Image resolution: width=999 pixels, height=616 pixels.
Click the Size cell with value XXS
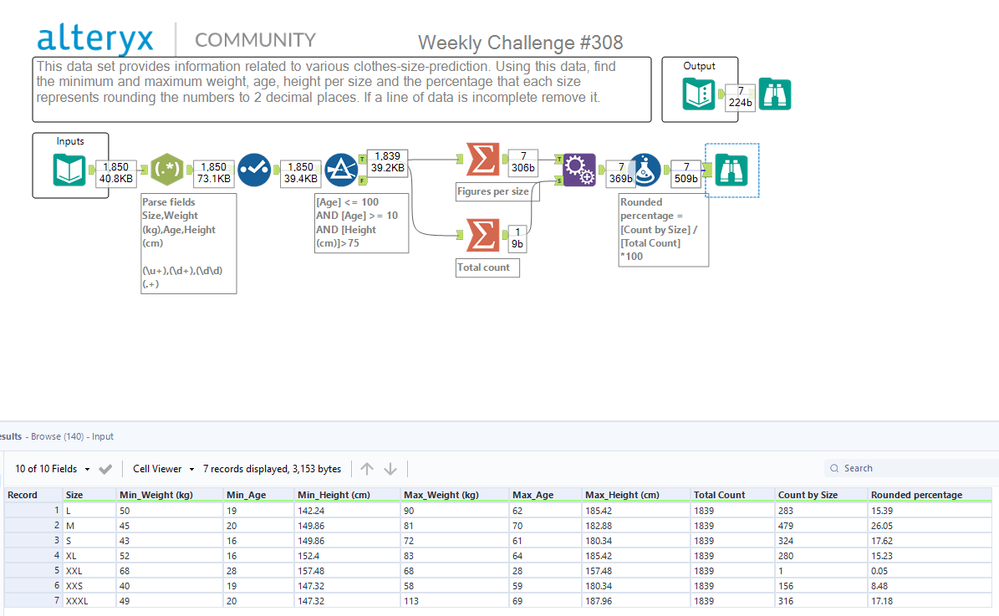click(x=89, y=586)
